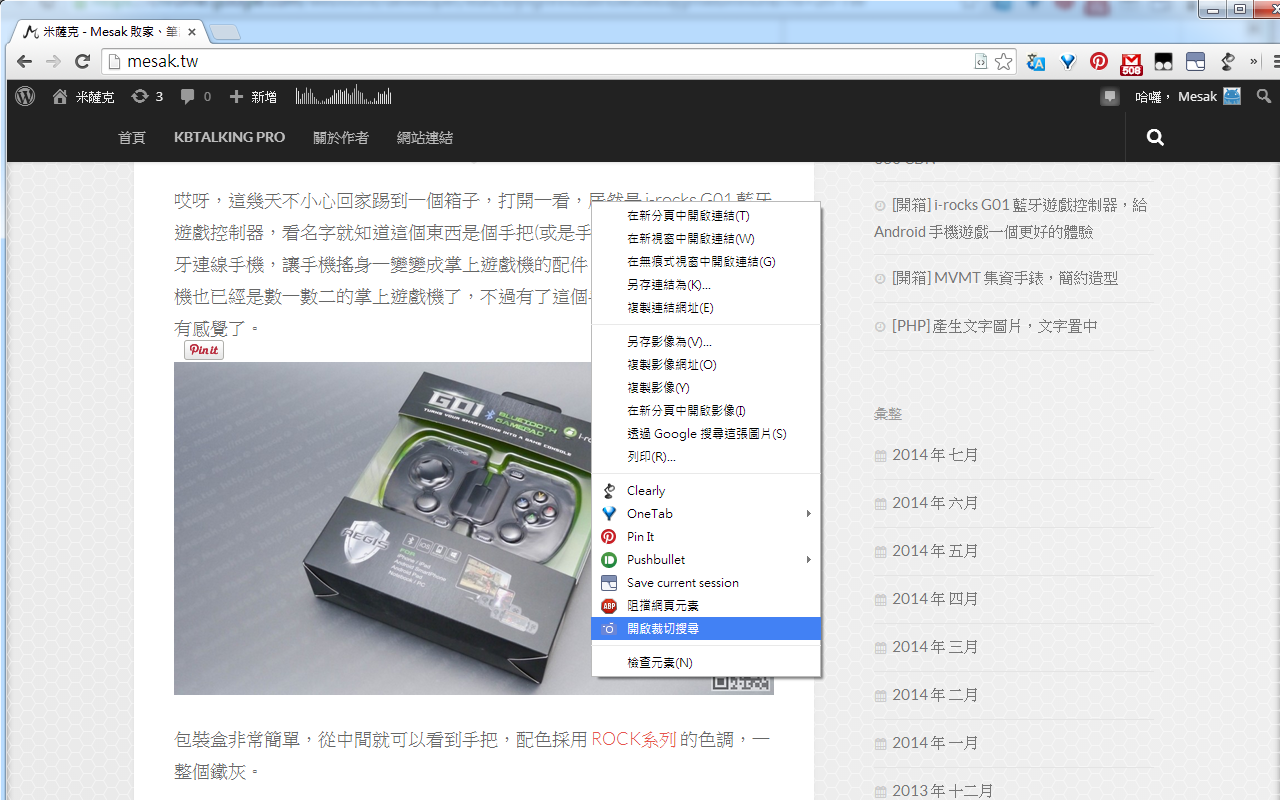The image size is (1280, 800).
Task: Go to 首頁 in the site navigation
Action: [132, 137]
